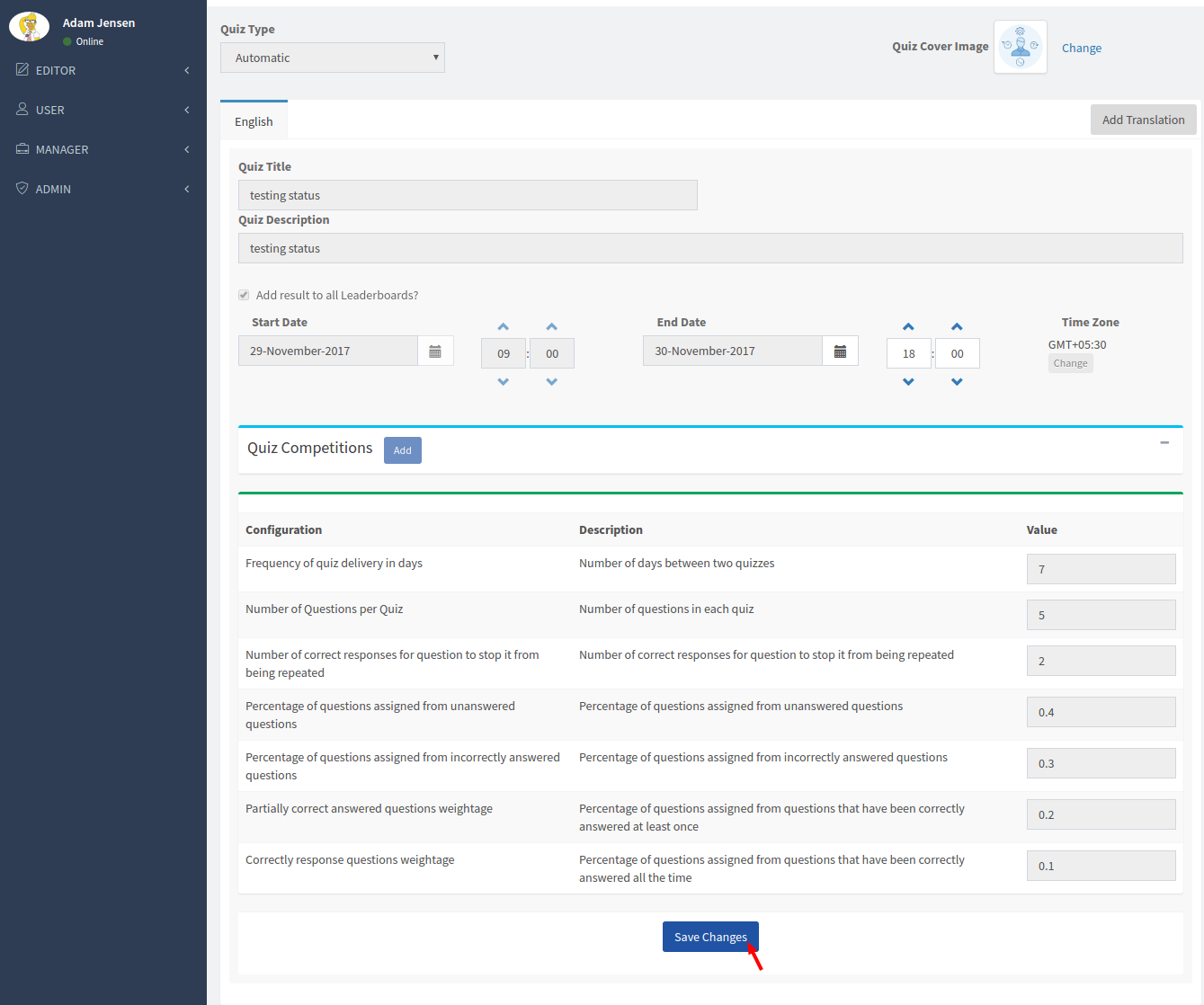Switch to the English tab

(x=254, y=121)
